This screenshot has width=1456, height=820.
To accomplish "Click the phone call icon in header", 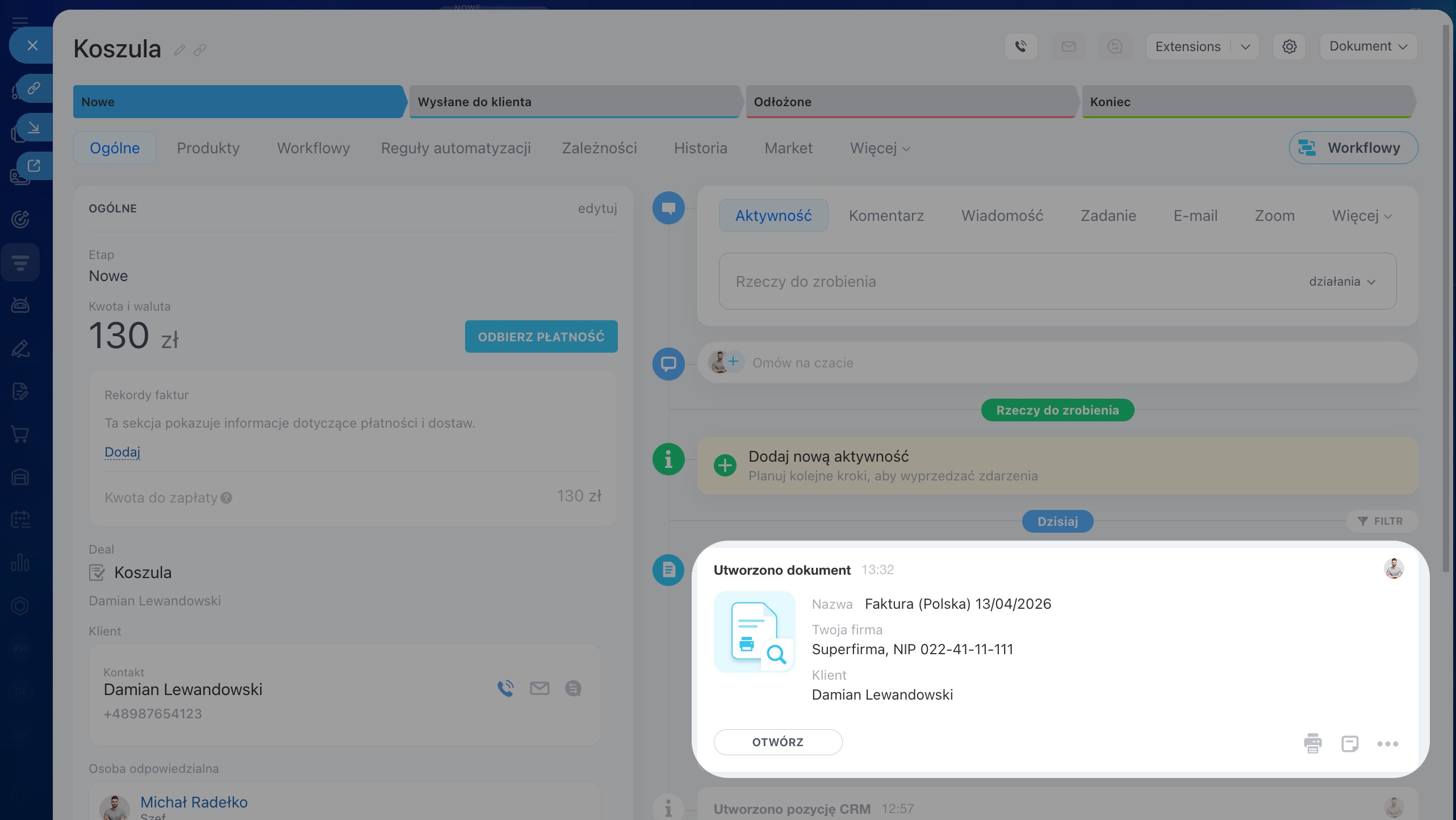I will point(1021,47).
